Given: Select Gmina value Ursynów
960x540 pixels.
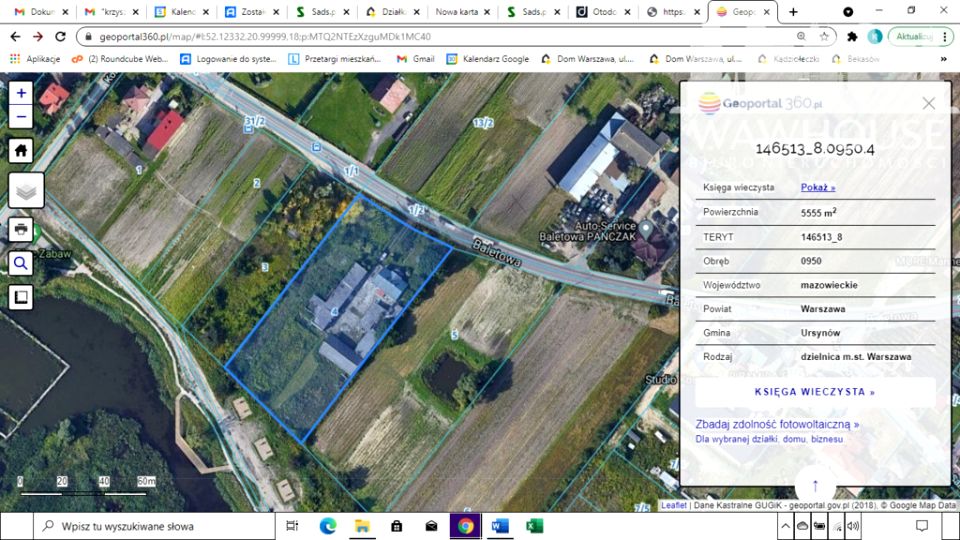Looking at the screenshot, I should [820, 332].
